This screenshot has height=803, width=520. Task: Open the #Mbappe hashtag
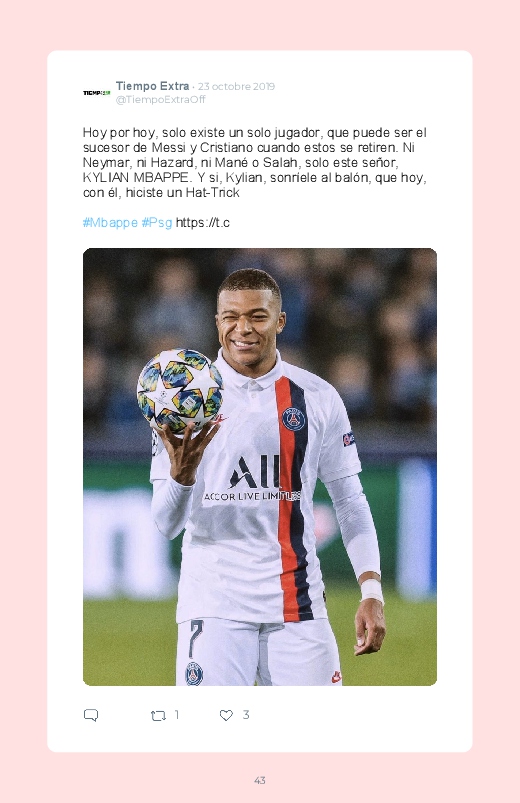(x=110, y=223)
